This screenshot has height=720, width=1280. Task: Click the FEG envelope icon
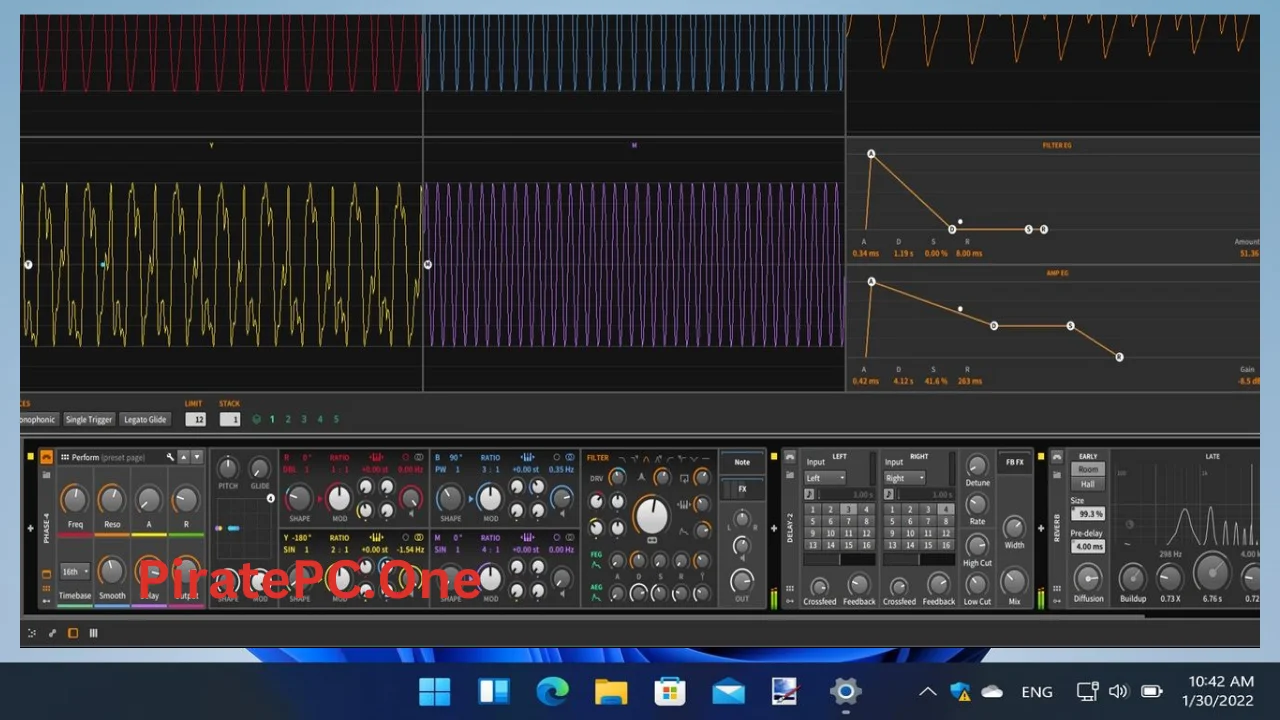click(x=596, y=565)
